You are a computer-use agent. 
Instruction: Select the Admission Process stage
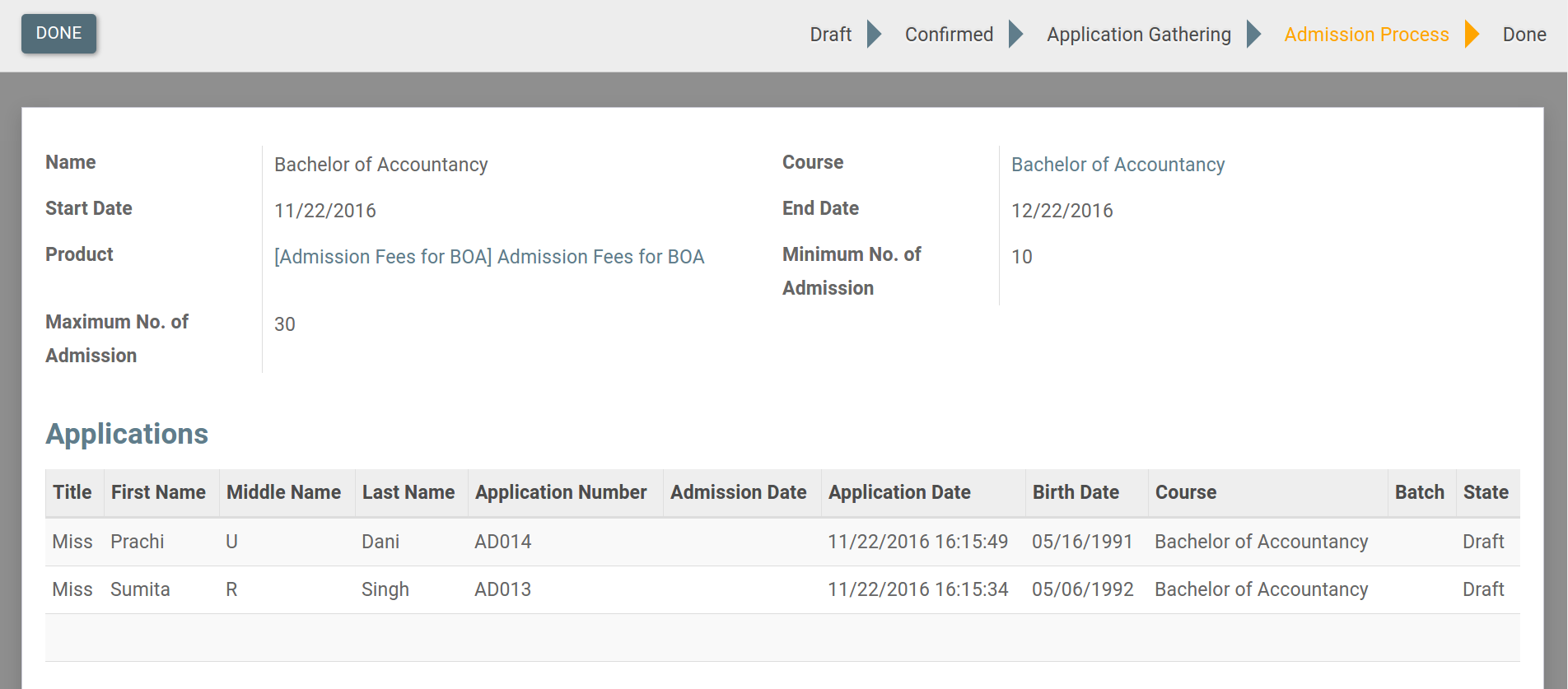point(1366,35)
